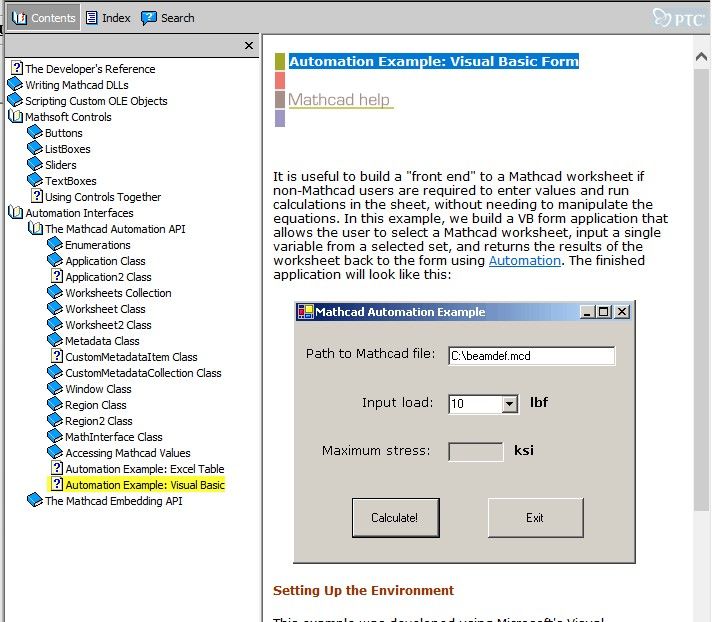This screenshot has height=622, width=712.
Task: Click the vertical scrollbar thumb
Action: (x=701, y=290)
